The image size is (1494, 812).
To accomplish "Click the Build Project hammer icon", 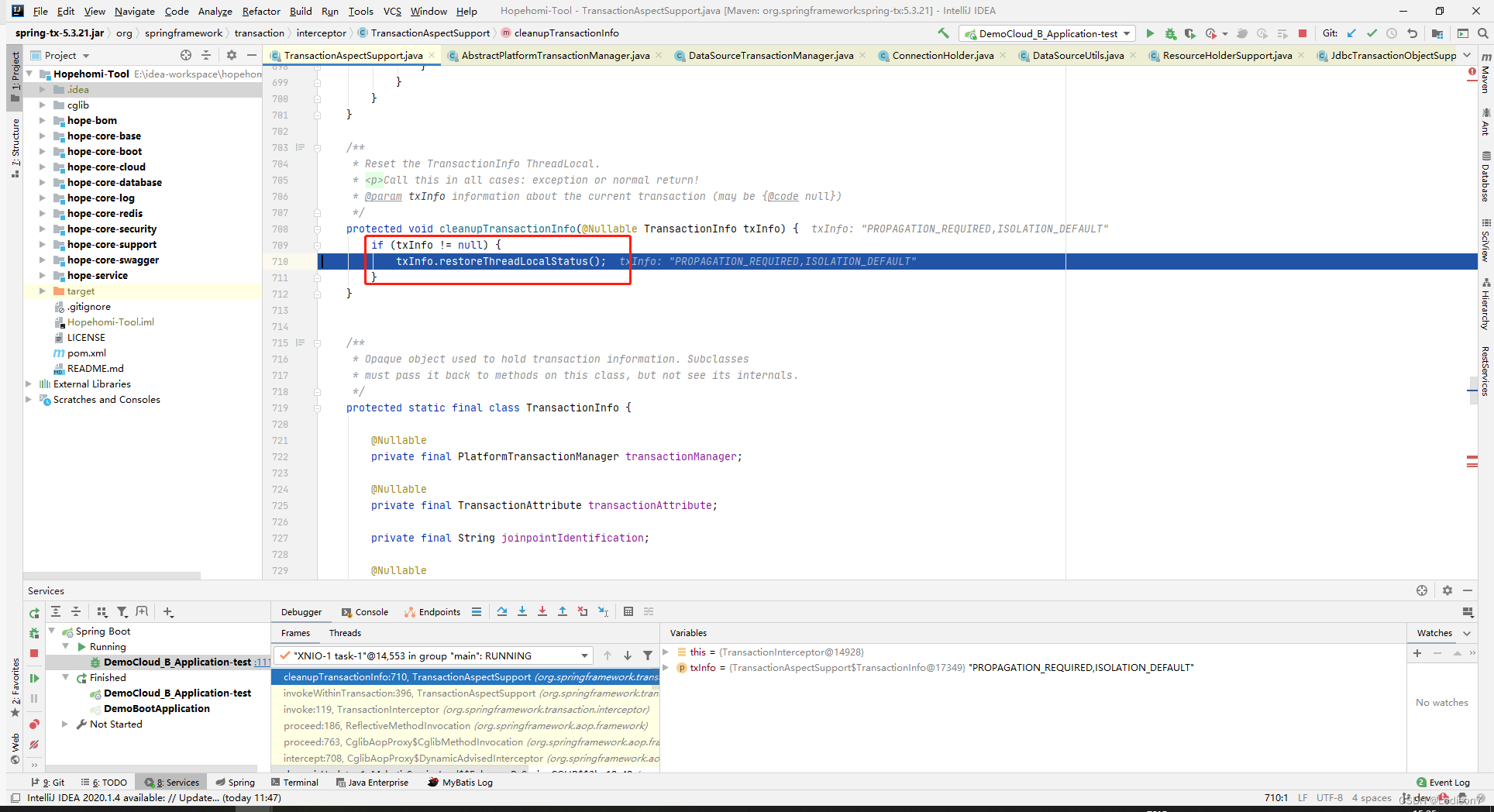I will pyautogui.click(x=943, y=33).
